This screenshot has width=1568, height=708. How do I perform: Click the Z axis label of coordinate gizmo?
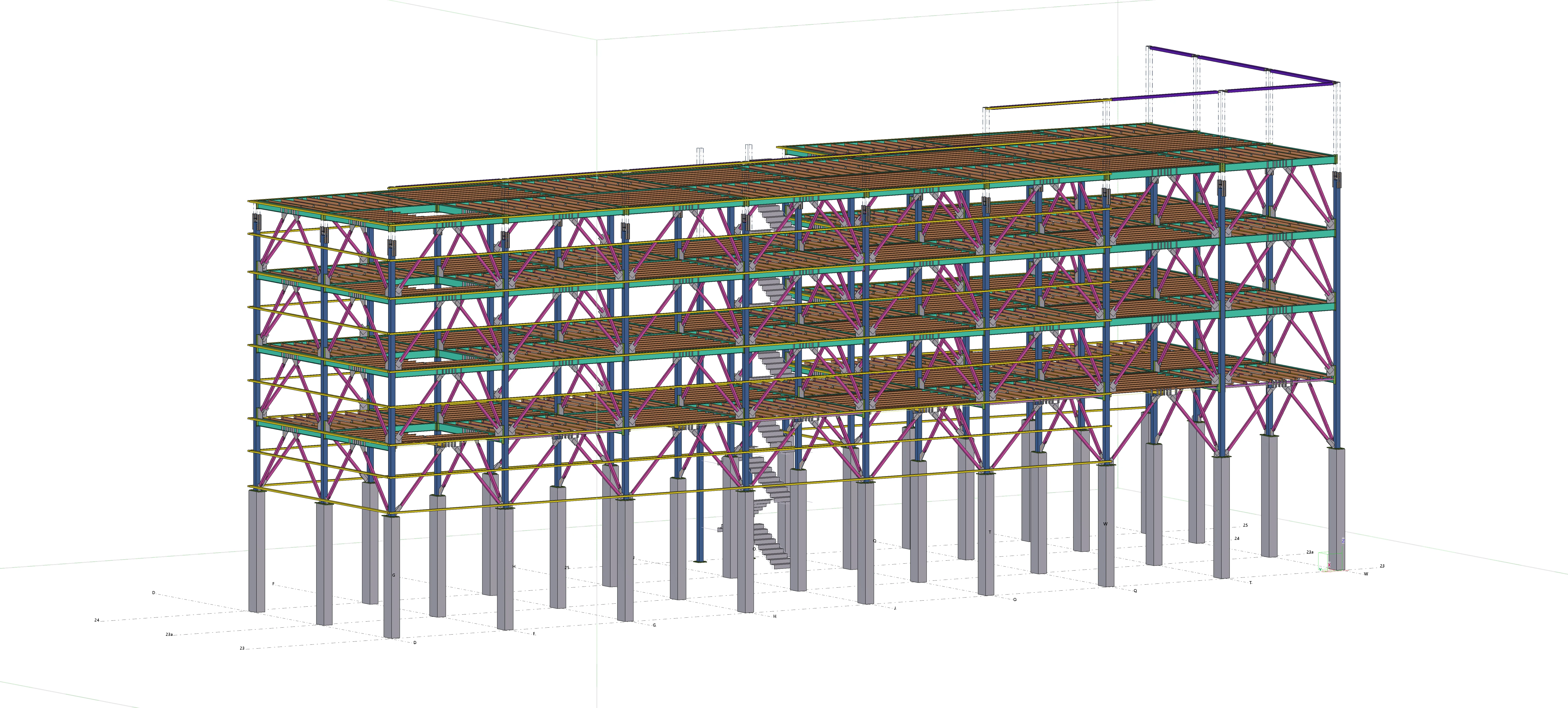tap(1343, 541)
